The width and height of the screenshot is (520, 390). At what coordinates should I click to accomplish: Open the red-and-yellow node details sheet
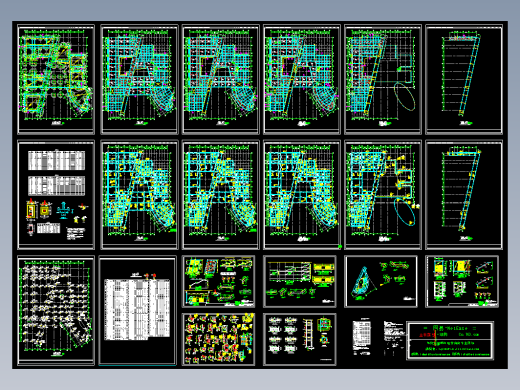[x=219, y=339]
